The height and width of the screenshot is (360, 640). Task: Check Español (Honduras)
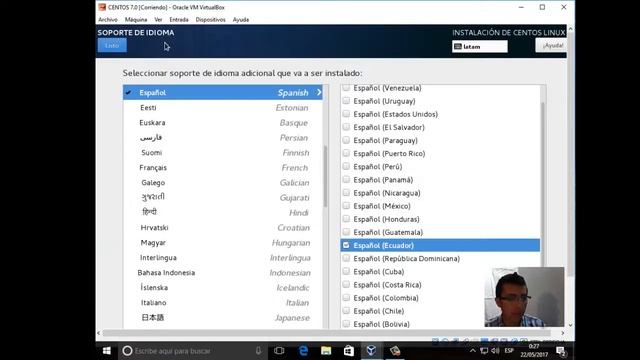point(346,219)
